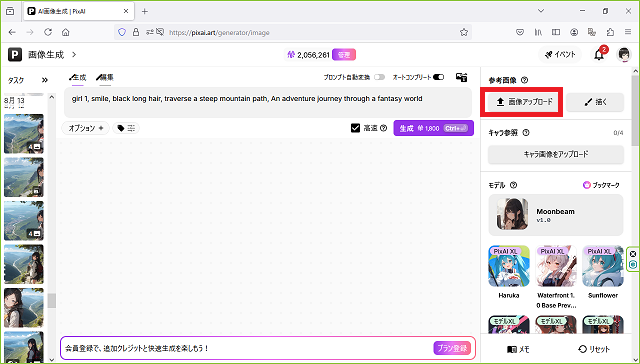Open the user profile avatar
Image resolution: width=640 pixels, height=364 pixels.
coord(624,54)
